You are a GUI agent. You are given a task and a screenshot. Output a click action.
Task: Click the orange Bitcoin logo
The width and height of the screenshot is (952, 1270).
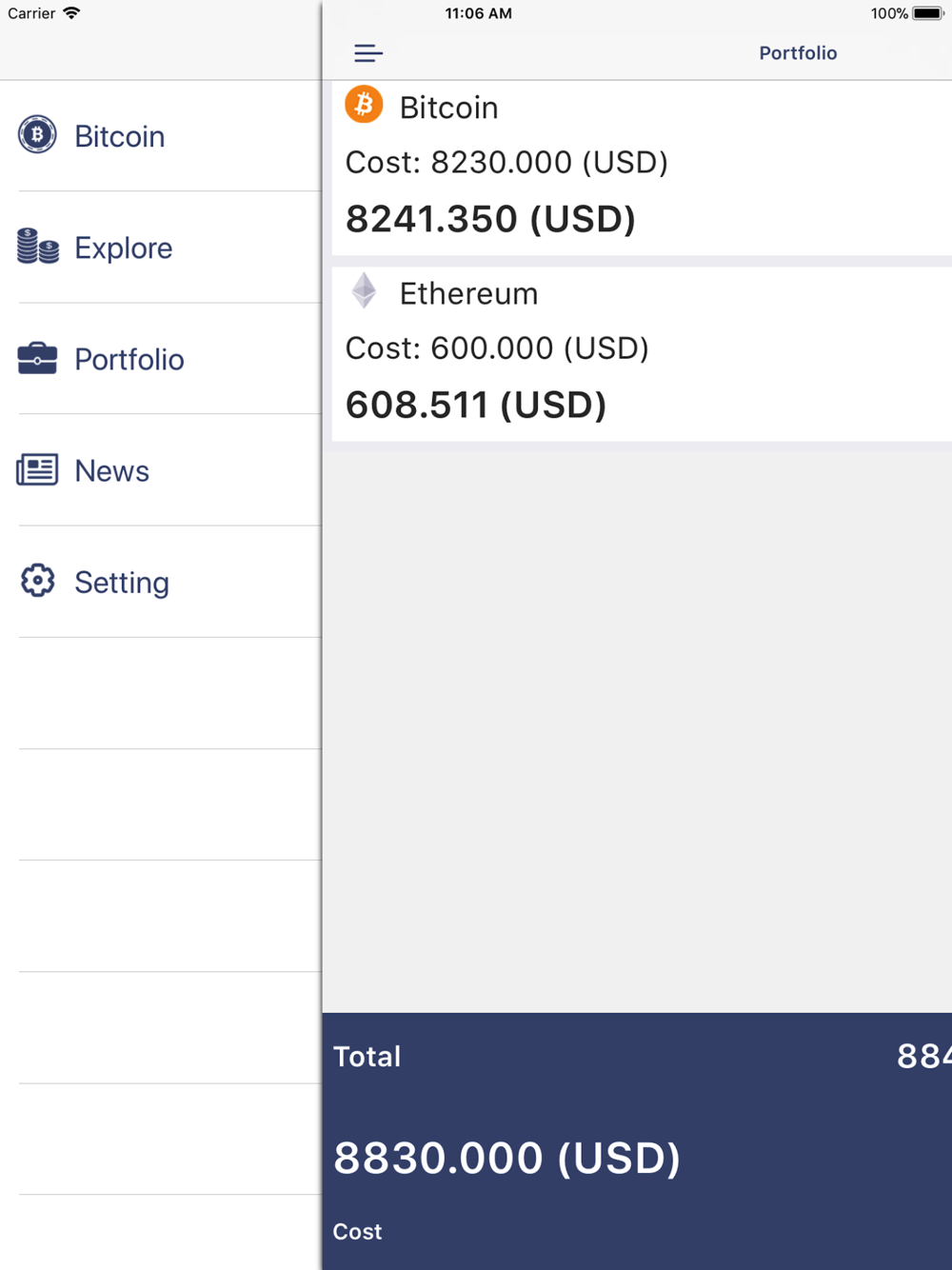(x=364, y=105)
